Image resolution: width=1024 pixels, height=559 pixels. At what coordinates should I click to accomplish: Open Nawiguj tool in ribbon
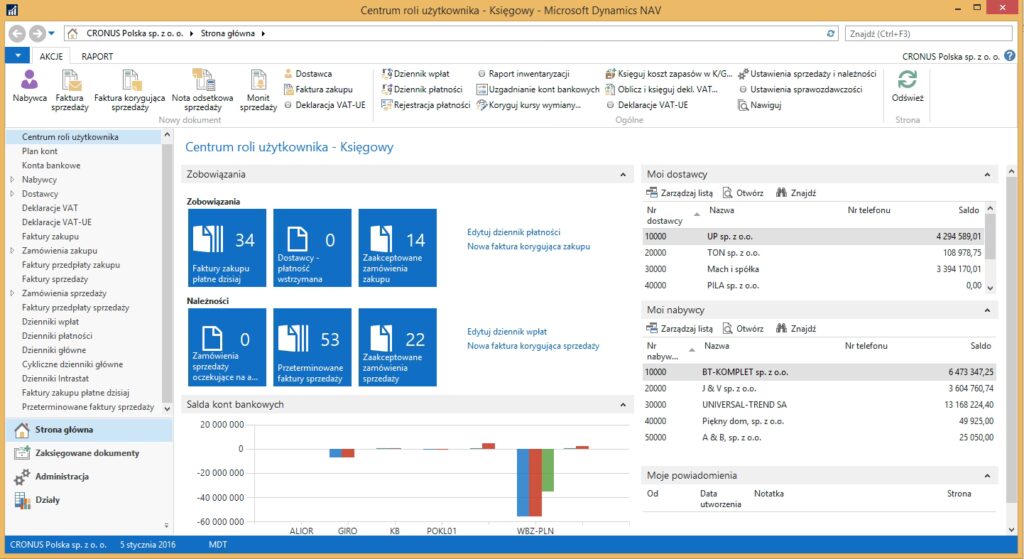click(x=760, y=104)
